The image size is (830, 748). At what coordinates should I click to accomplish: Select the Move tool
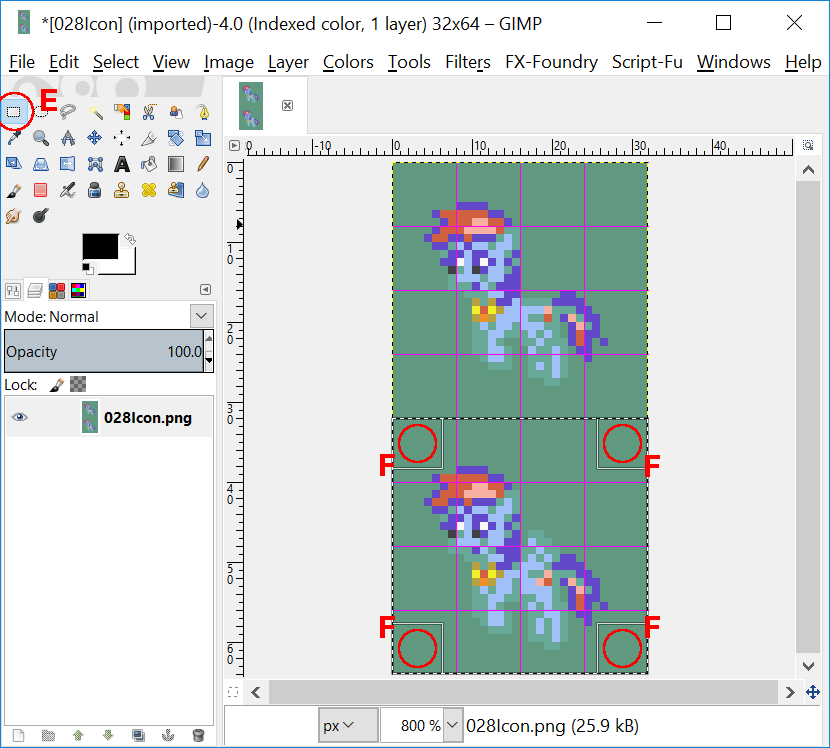(95, 137)
